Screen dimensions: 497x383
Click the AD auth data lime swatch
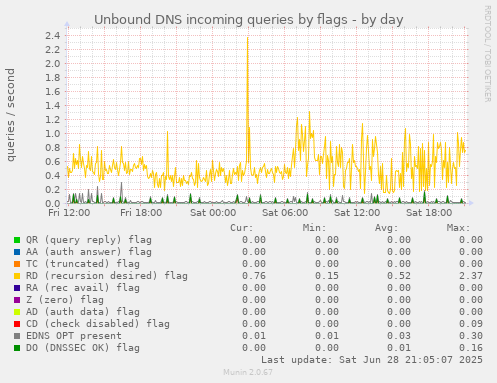click(17, 312)
